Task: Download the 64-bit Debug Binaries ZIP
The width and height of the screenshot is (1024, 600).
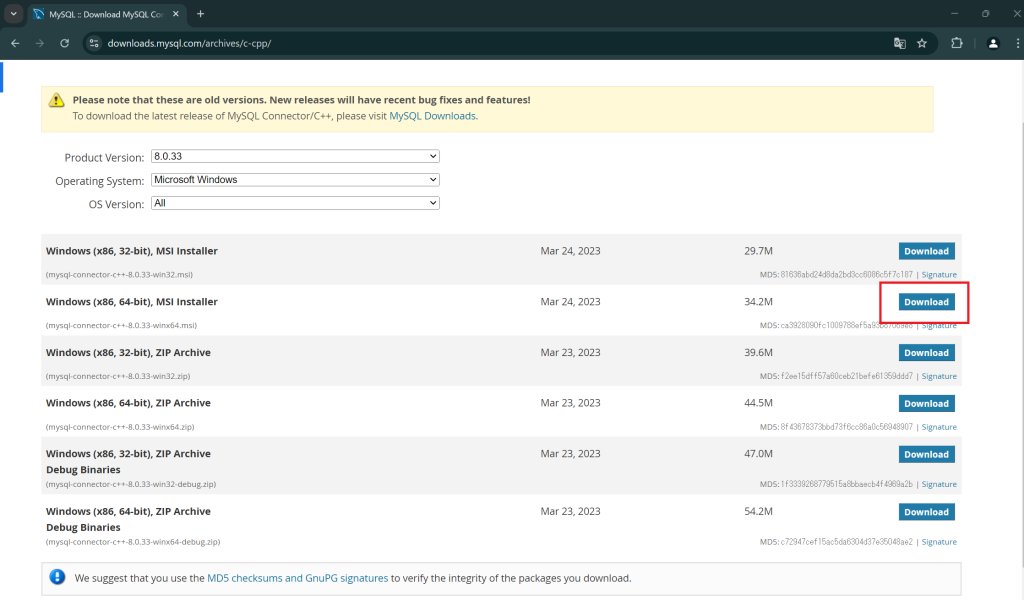Action: [926, 512]
